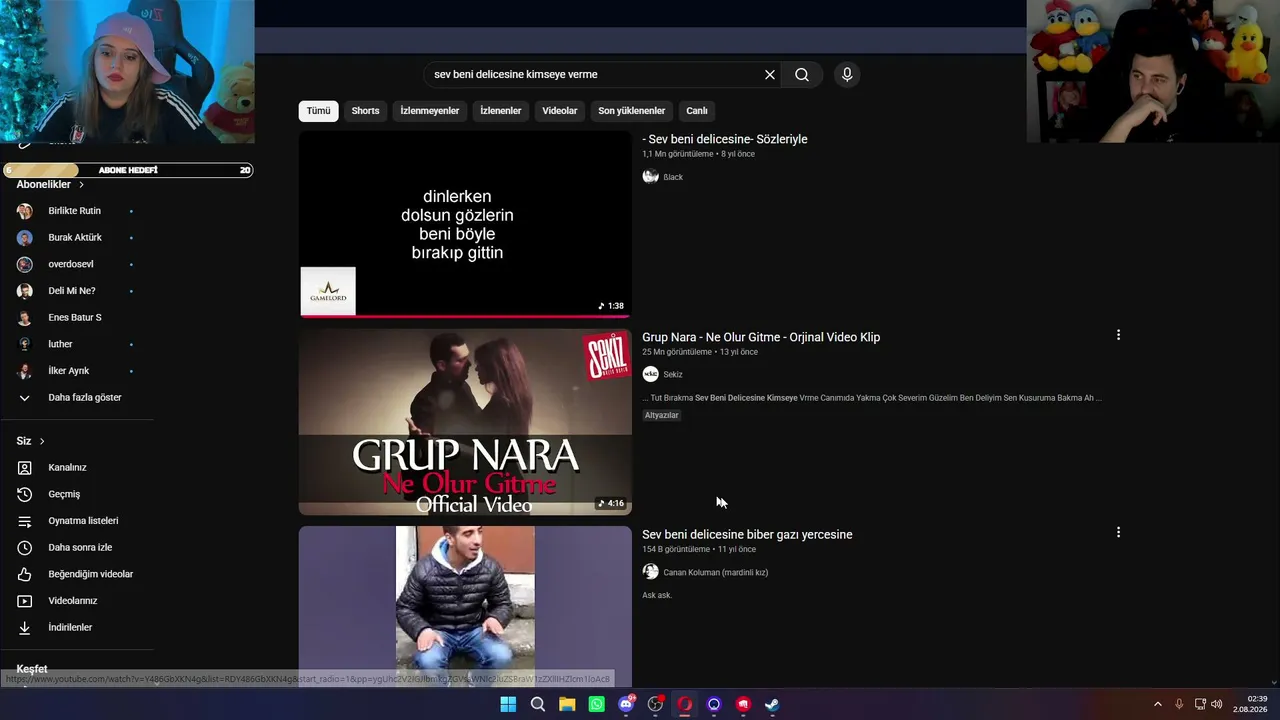This screenshot has height=720, width=1280.
Task: Go to the Sekiz channel name
Action: (673, 374)
